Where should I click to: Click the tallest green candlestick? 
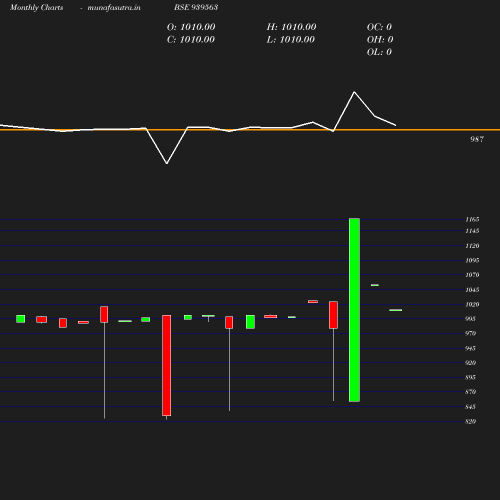pos(354,310)
